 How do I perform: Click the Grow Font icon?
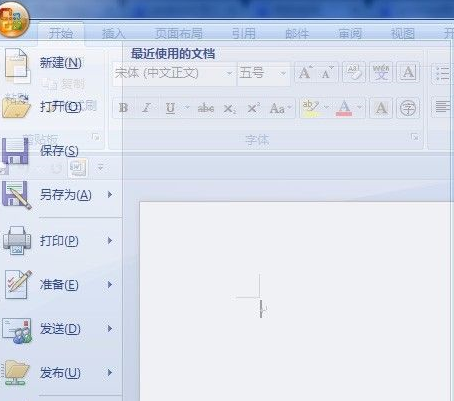click(x=305, y=72)
